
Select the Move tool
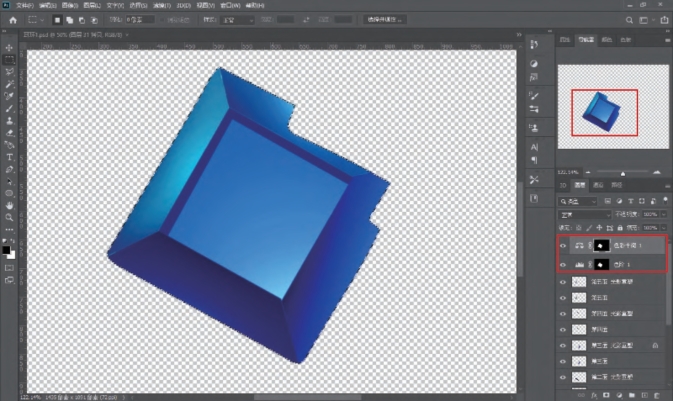(9, 48)
